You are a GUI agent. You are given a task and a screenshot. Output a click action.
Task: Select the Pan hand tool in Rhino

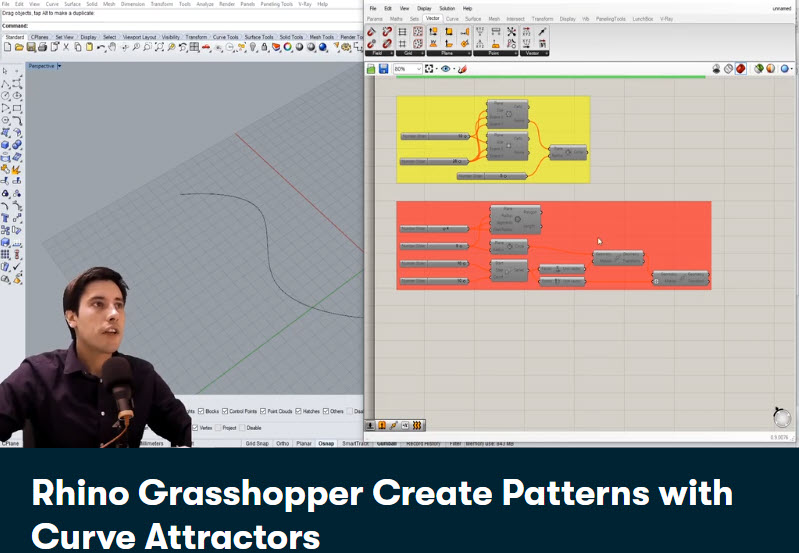112,47
